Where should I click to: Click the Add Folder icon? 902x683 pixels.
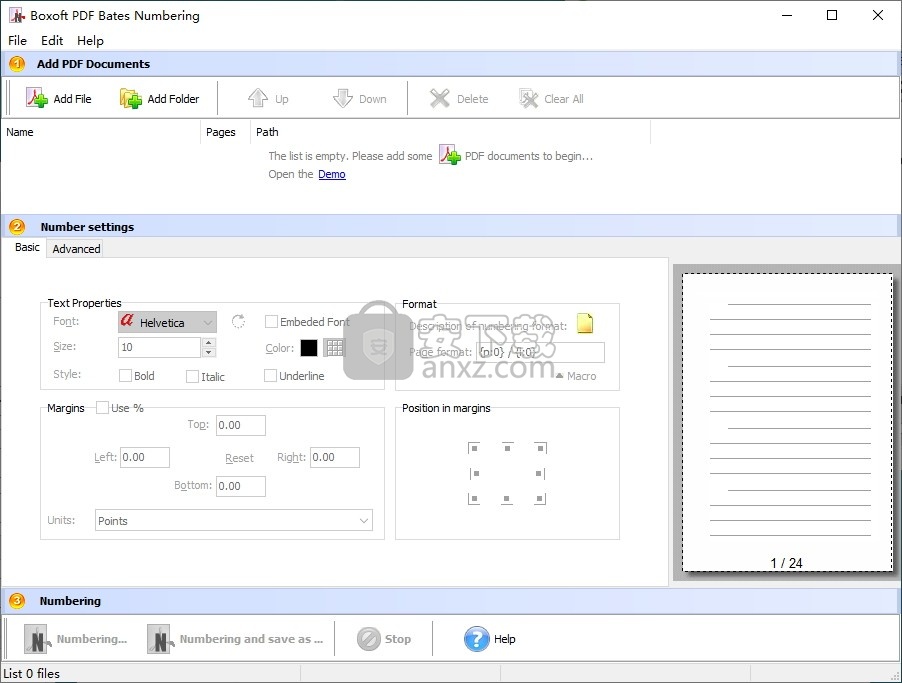pos(131,98)
